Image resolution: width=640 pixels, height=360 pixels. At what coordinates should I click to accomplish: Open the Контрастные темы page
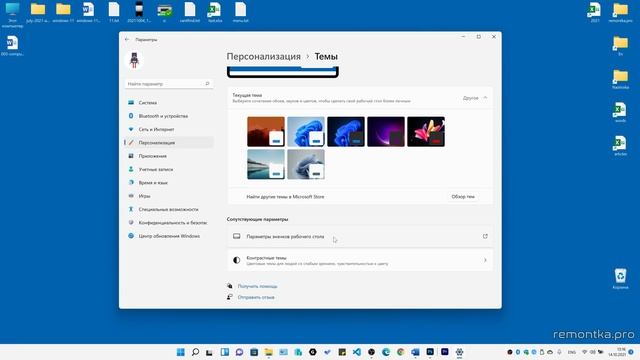tap(360, 260)
